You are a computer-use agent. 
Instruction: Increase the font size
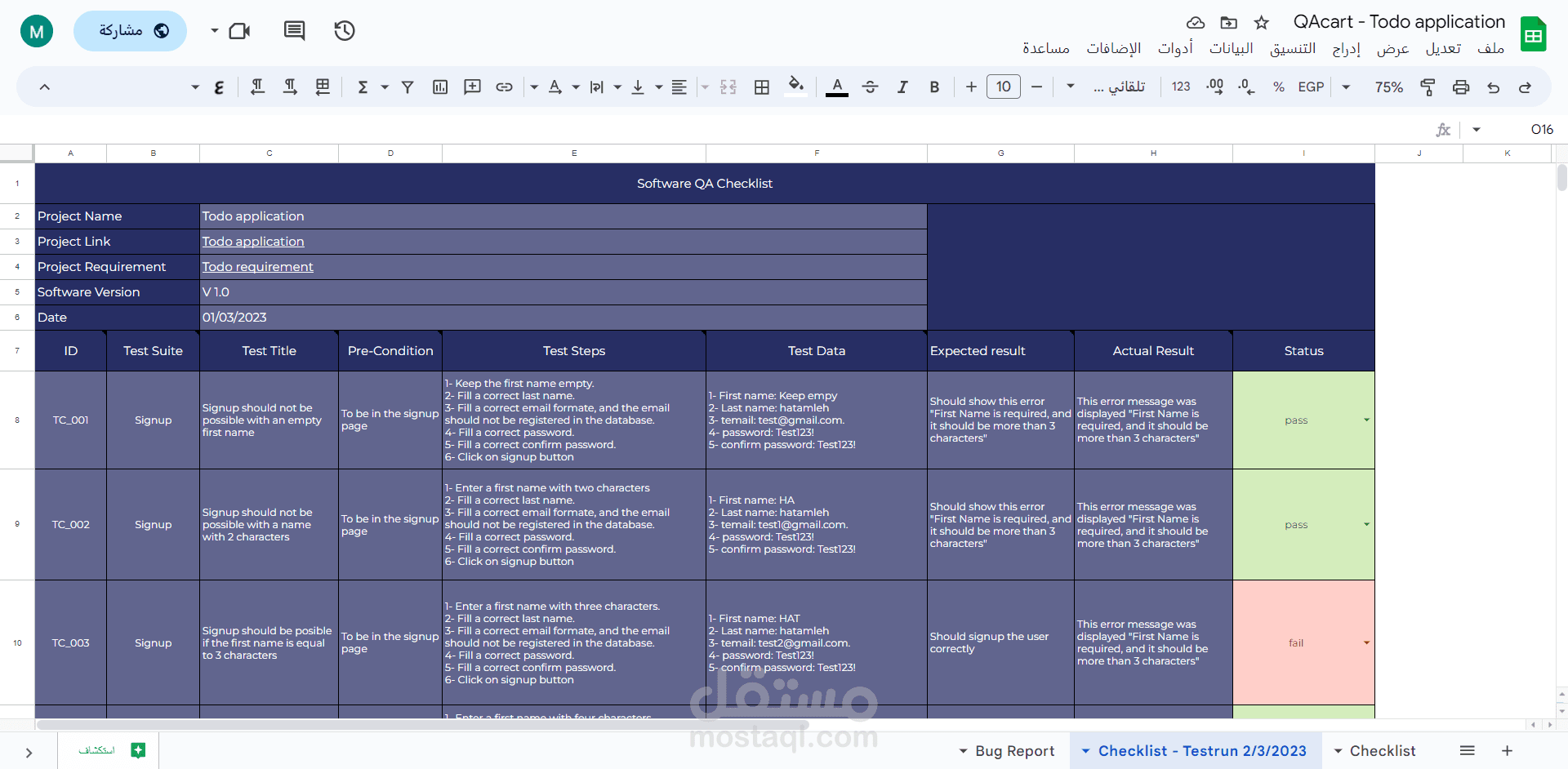971,87
